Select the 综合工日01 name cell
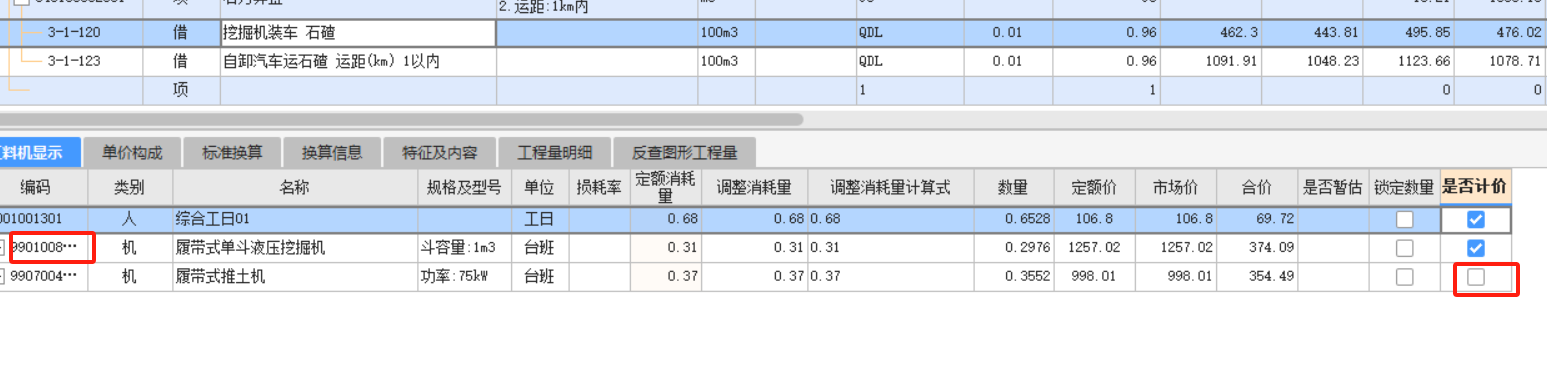 295,219
